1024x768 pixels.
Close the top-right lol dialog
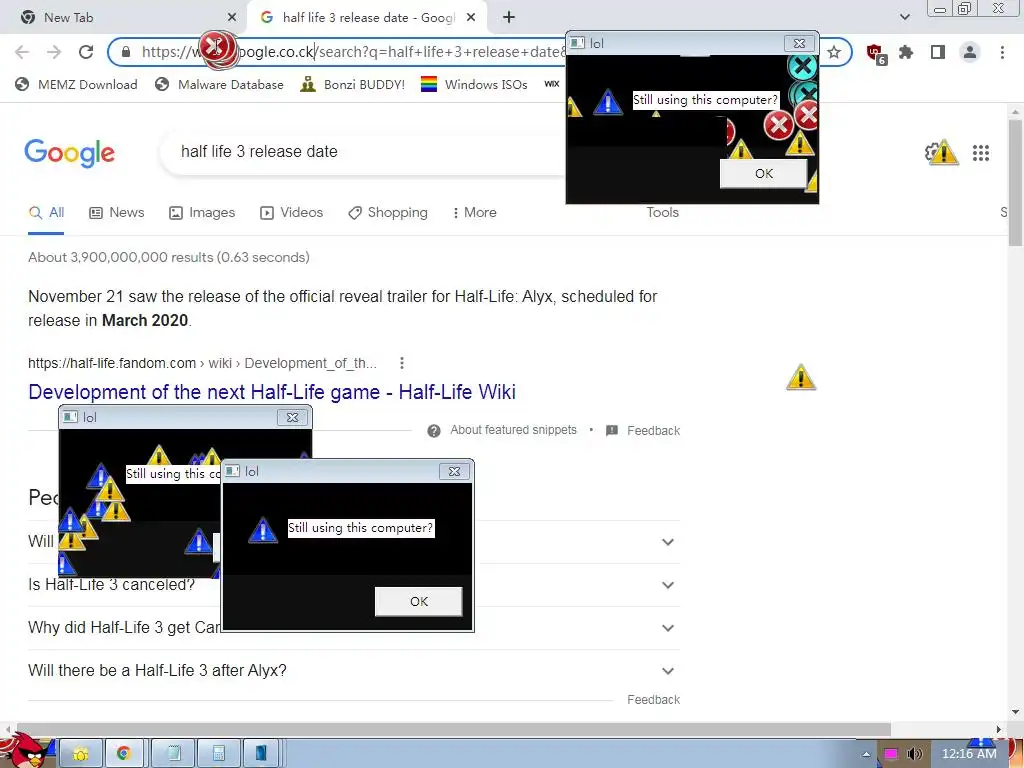(799, 44)
